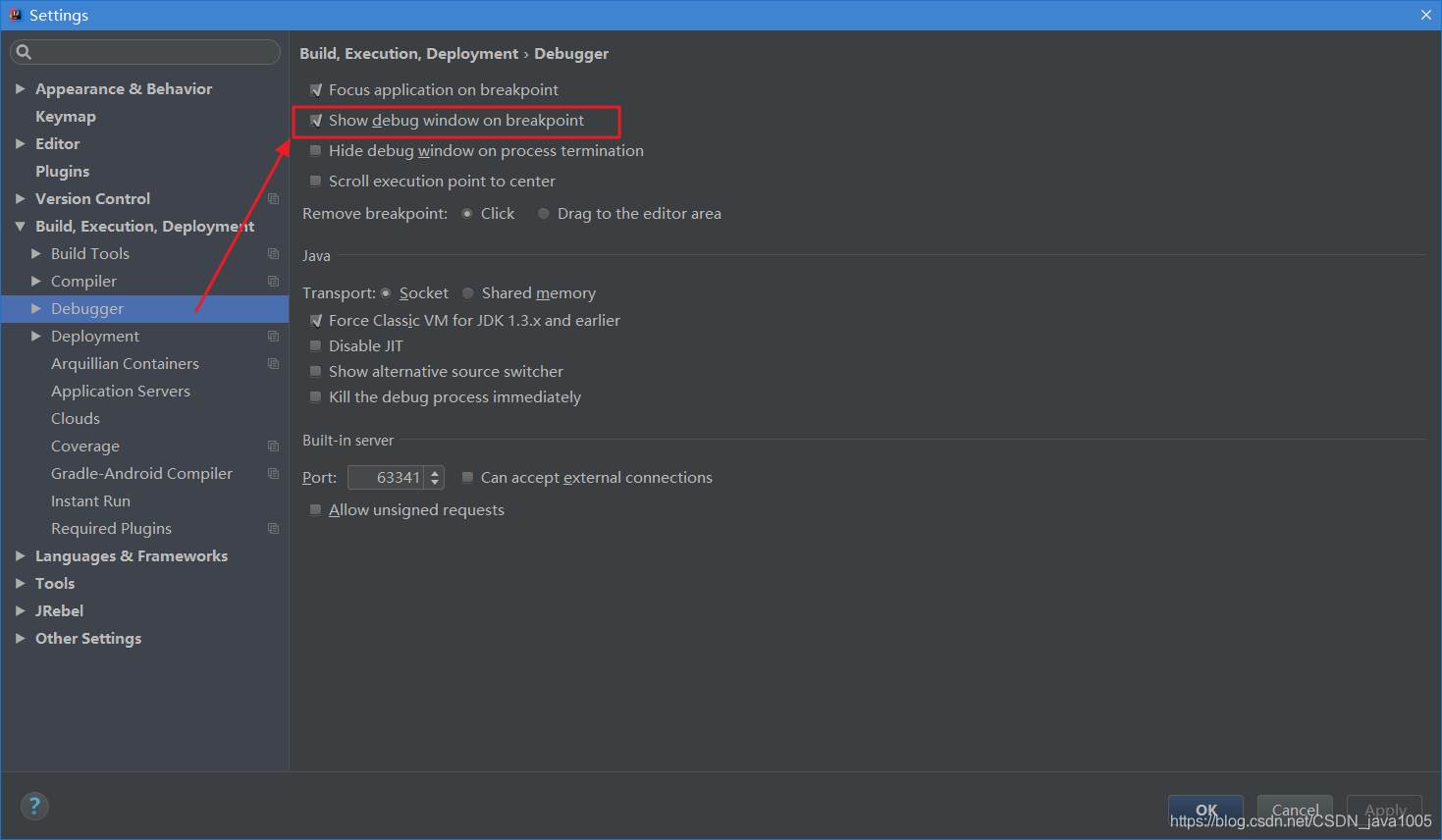Enable Can accept external connections
The height and width of the screenshot is (840, 1442).
[x=467, y=478]
